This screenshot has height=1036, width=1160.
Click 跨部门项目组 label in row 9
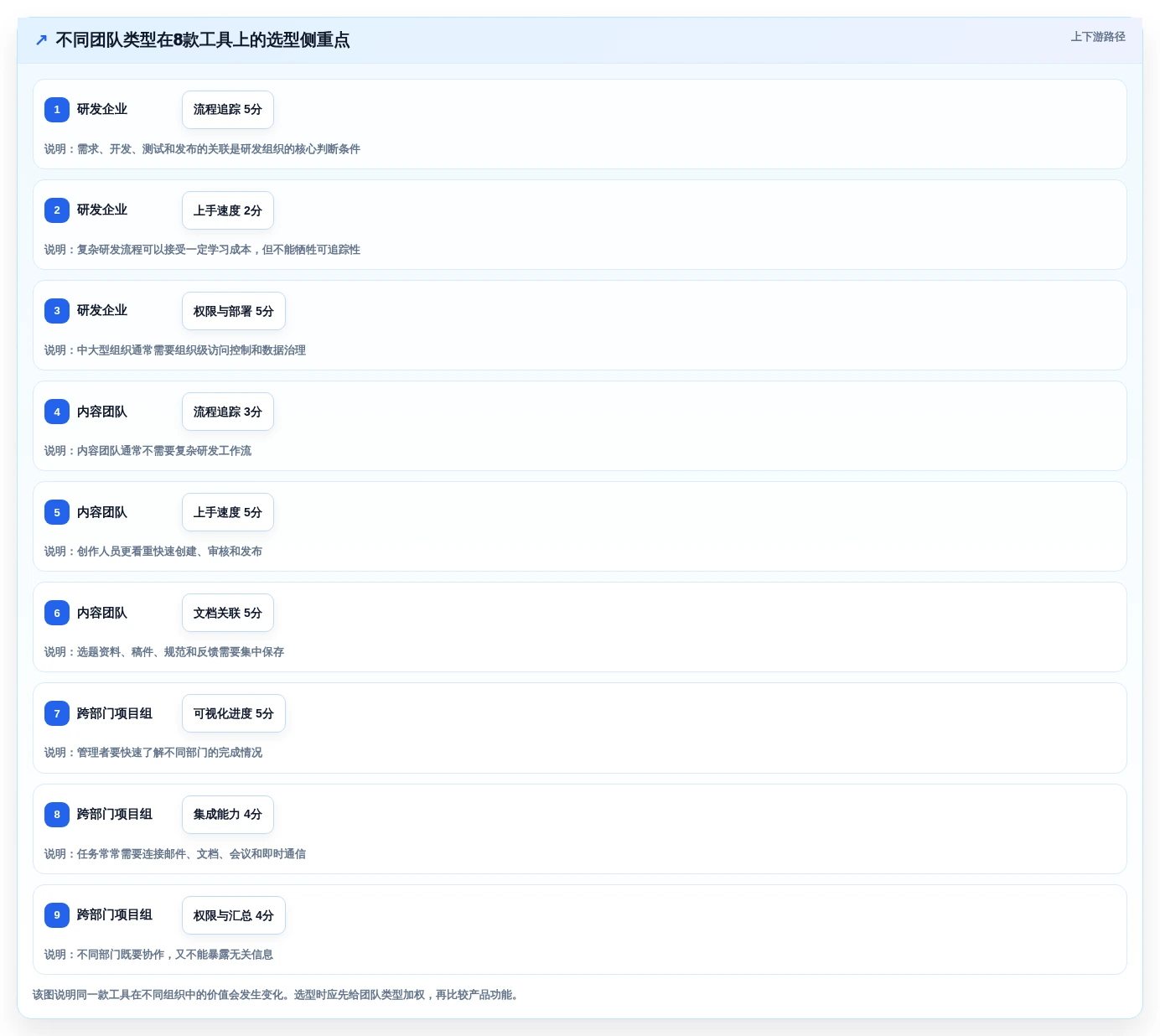point(115,914)
